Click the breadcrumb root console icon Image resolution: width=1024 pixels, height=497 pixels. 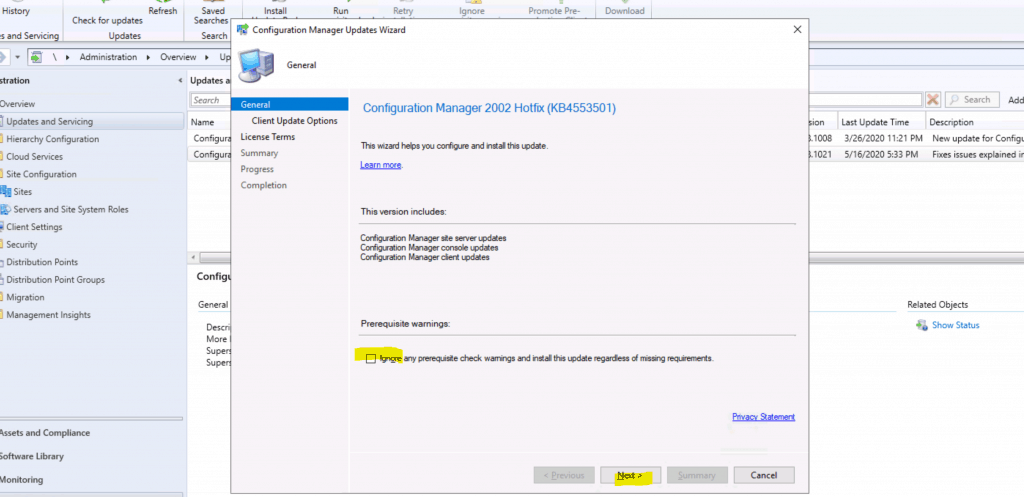(36, 57)
